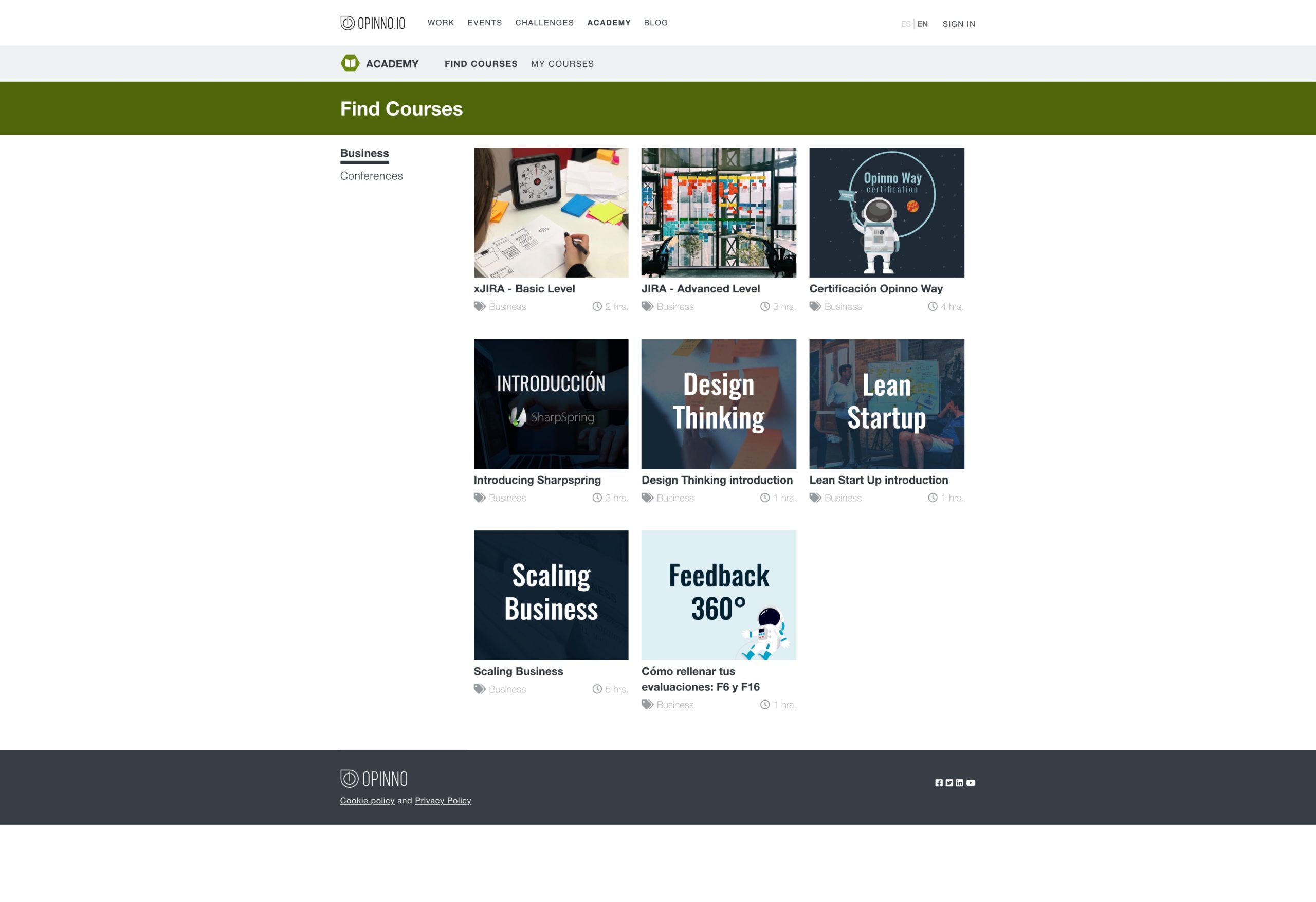Click tag icon under Lean Start Up introduction
Viewport: 1316px width, 902px height.
click(815, 498)
